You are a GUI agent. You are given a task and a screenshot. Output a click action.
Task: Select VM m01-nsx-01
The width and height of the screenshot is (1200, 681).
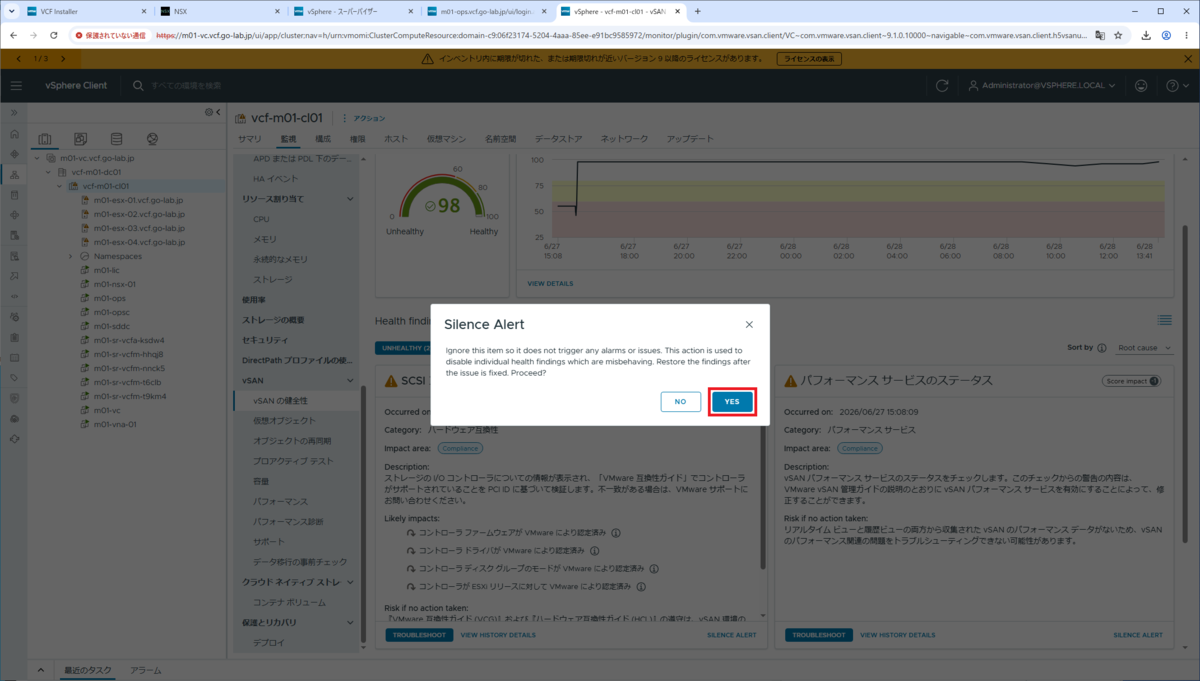point(115,284)
